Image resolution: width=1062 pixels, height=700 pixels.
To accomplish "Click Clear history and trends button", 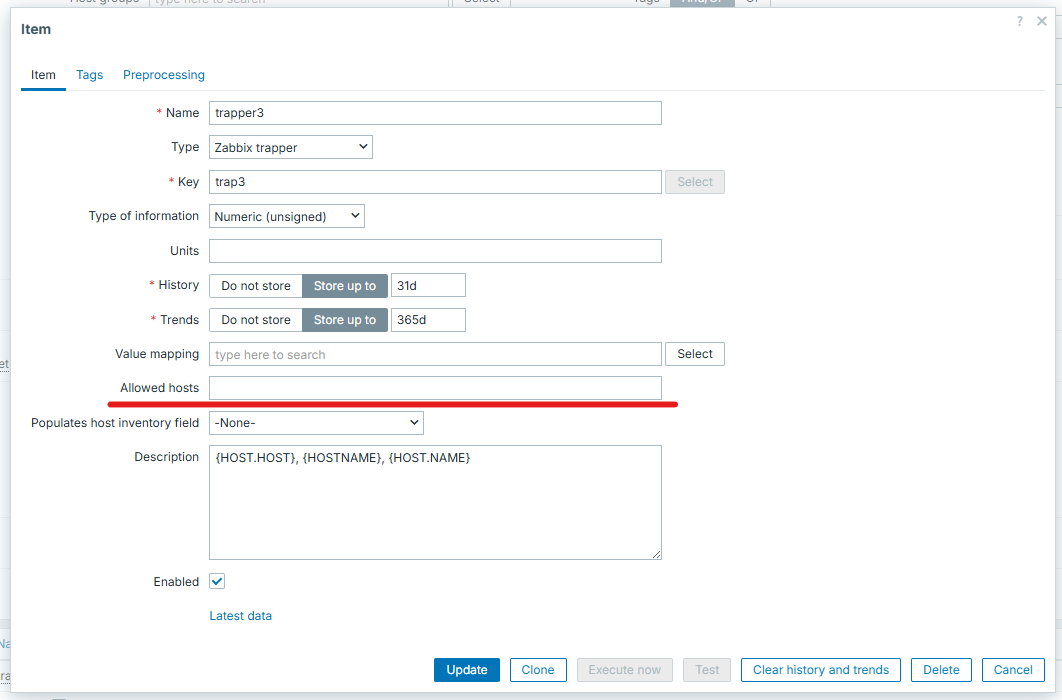I will (820, 670).
